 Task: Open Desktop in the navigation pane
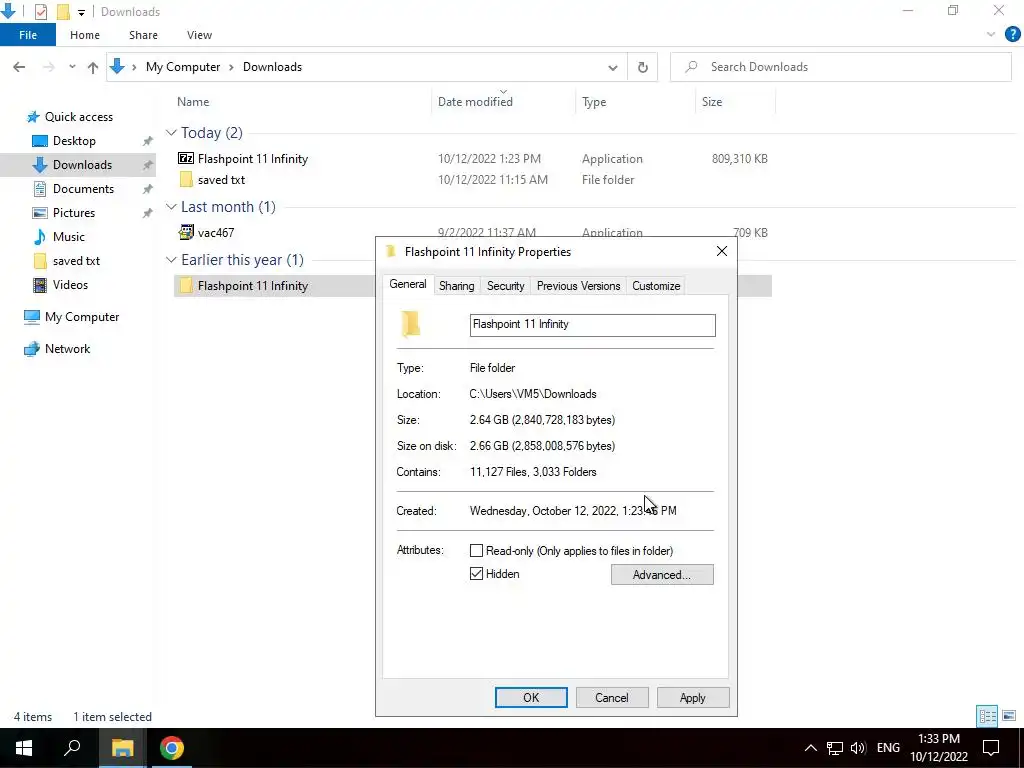pos(74,141)
